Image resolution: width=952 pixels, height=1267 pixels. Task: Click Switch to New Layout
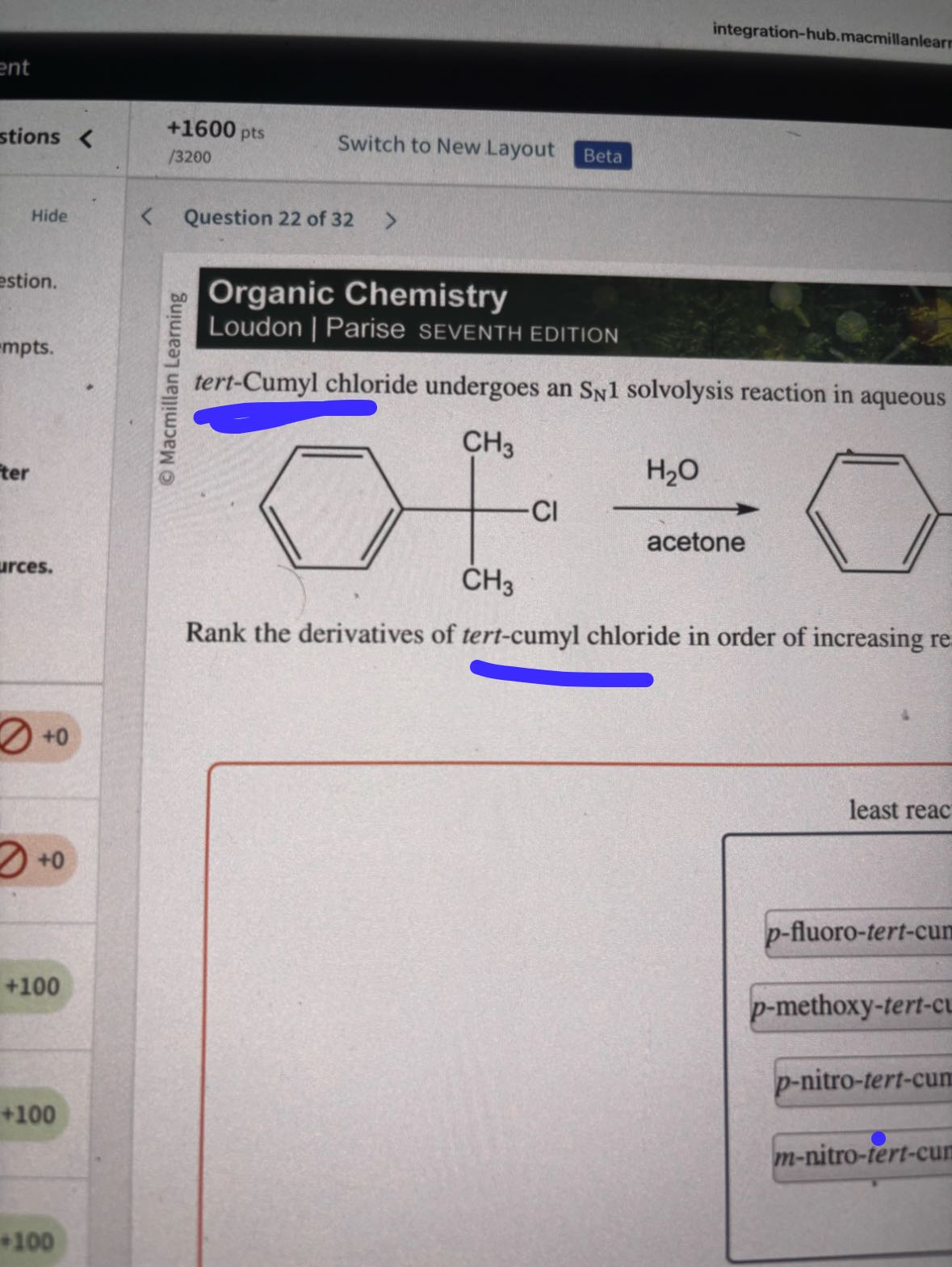pyautogui.click(x=446, y=147)
